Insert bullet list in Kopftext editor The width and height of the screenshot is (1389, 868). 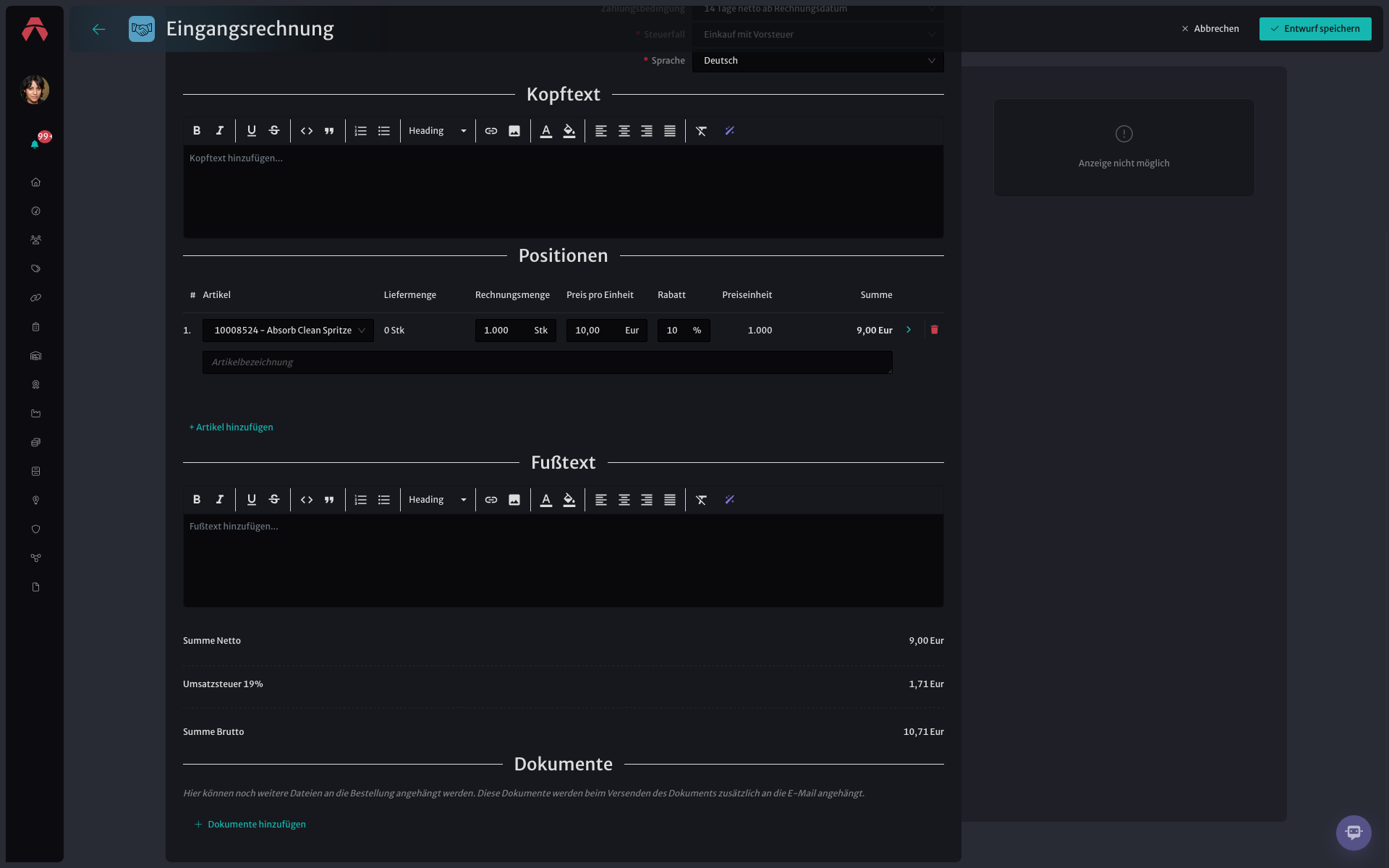(x=384, y=131)
